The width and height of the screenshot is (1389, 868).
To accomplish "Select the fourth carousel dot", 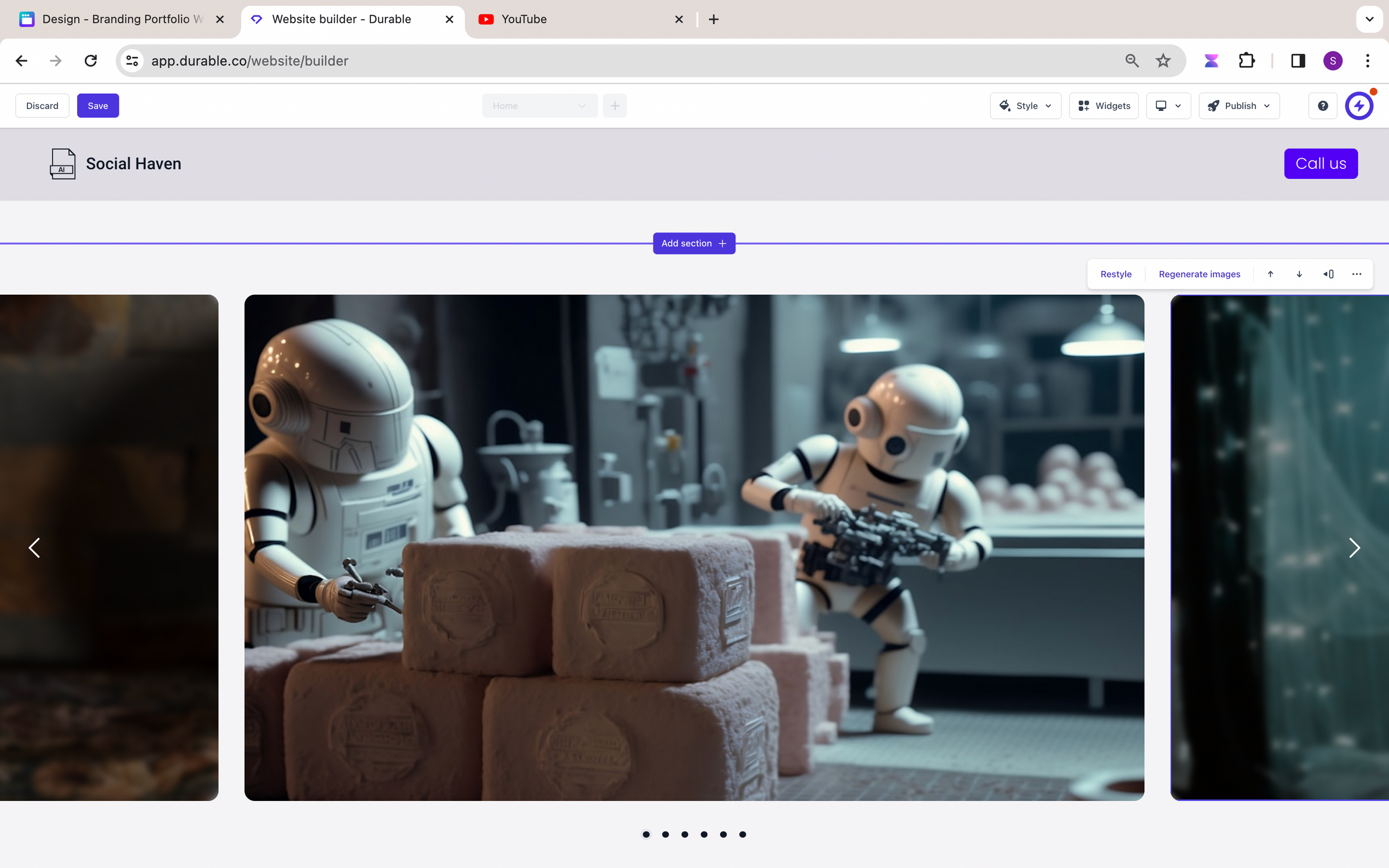I will pos(704,835).
